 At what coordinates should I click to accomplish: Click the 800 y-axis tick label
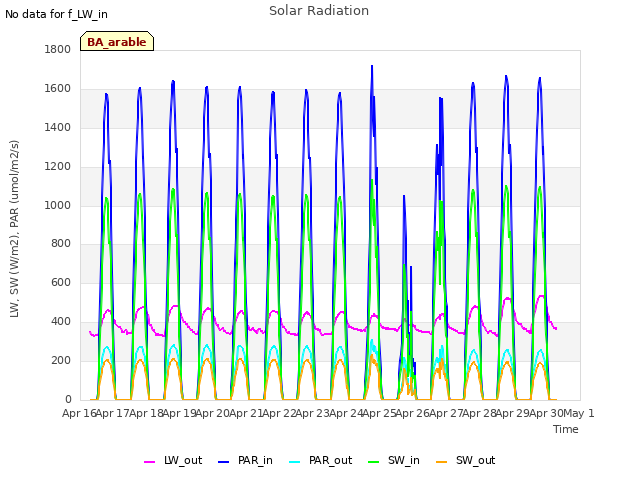pos(61,244)
